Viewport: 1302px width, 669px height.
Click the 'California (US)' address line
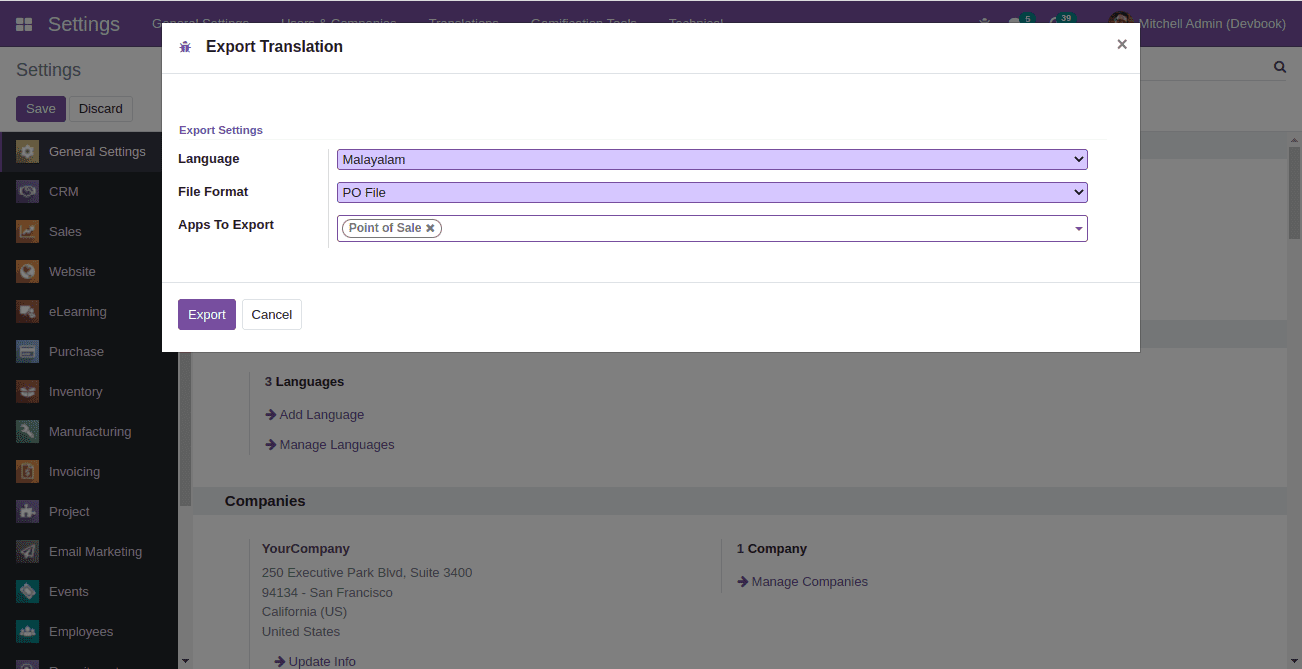(305, 612)
